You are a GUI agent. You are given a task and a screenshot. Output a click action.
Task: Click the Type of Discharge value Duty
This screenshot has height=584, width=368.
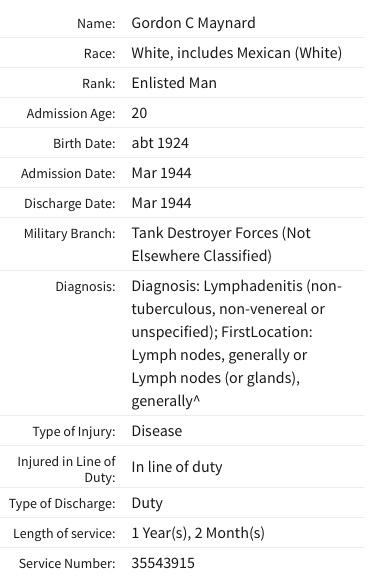tap(147, 503)
